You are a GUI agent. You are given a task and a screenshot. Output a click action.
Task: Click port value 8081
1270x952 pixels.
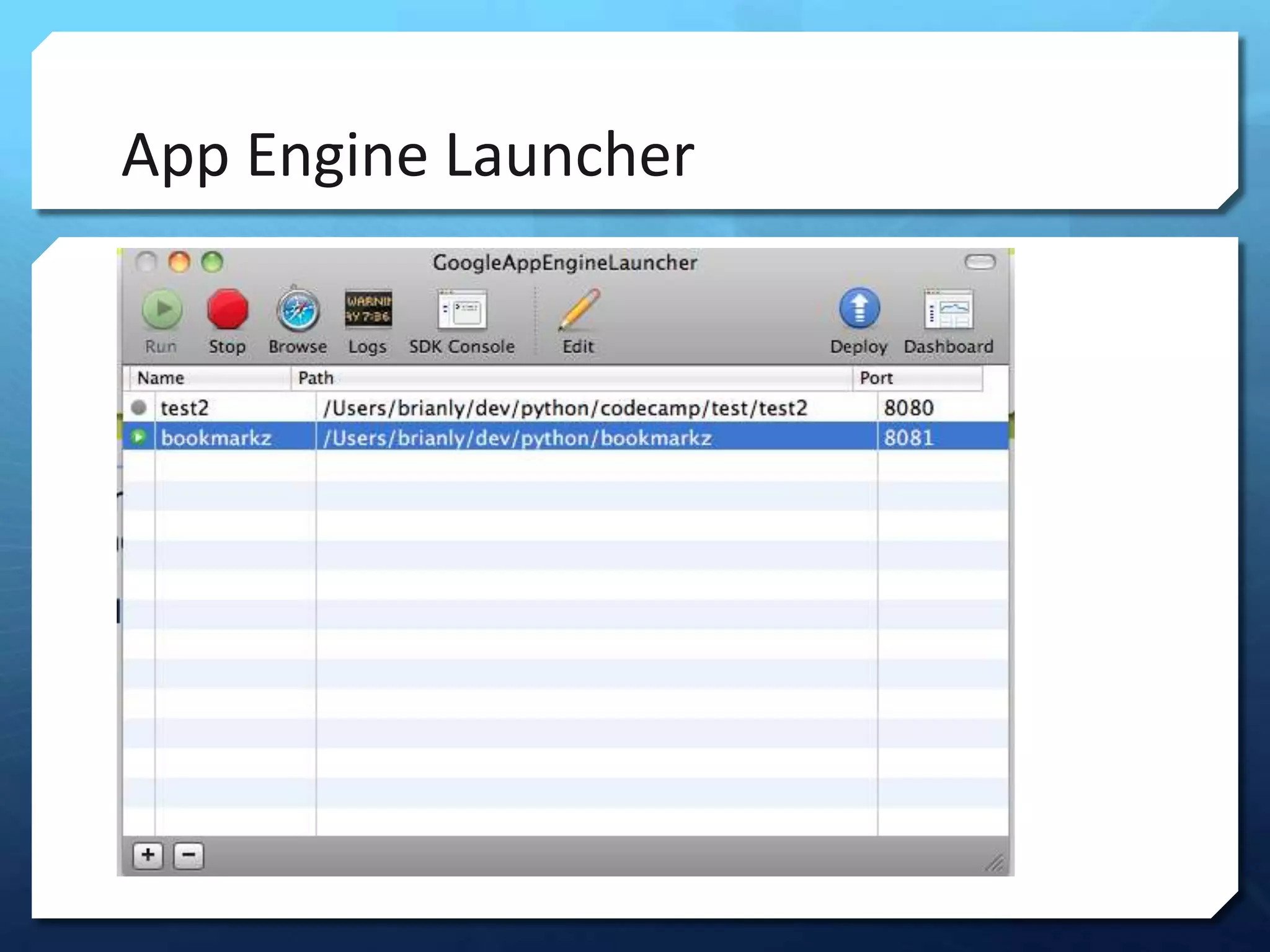click(908, 438)
